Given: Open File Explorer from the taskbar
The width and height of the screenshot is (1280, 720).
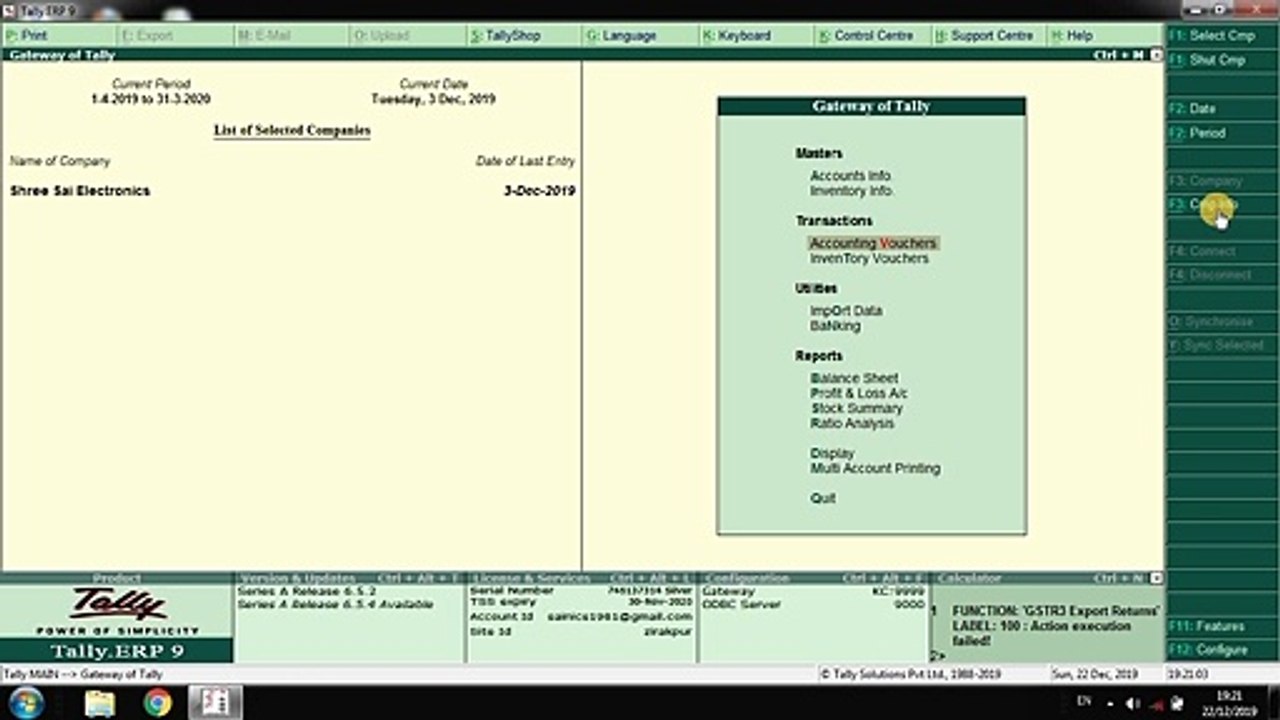Looking at the screenshot, I should [100, 703].
